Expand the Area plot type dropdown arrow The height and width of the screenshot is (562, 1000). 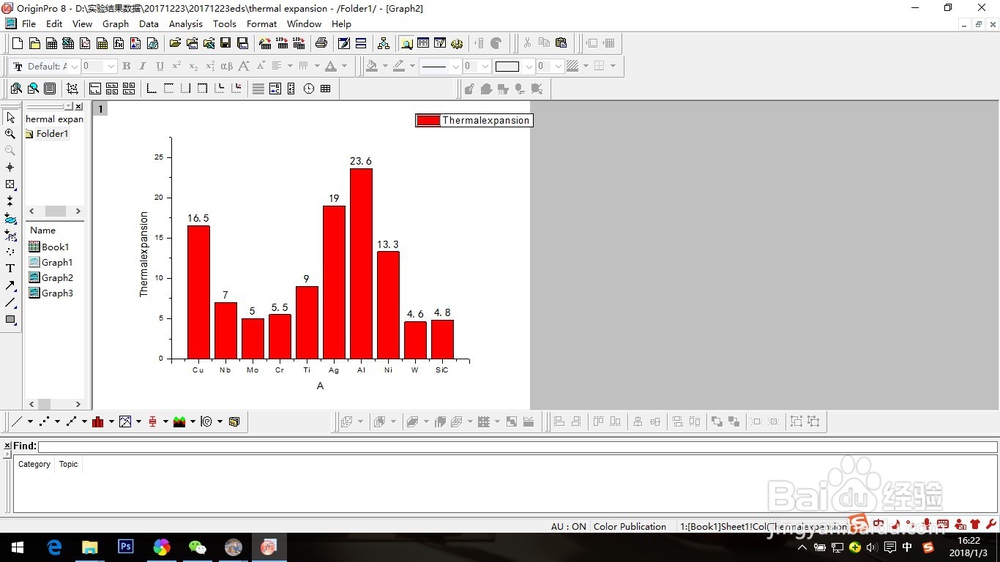[x=193, y=422]
